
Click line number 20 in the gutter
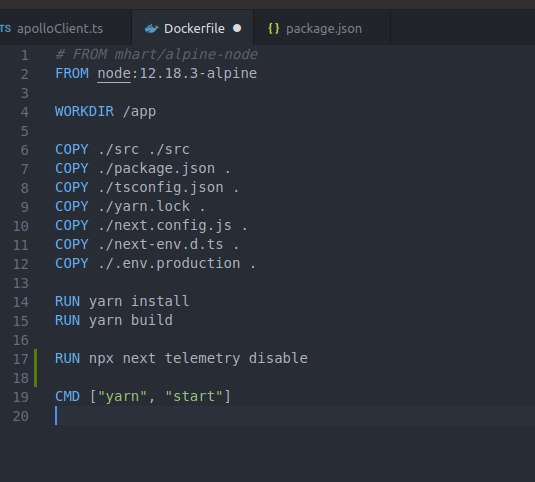pos(20,416)
